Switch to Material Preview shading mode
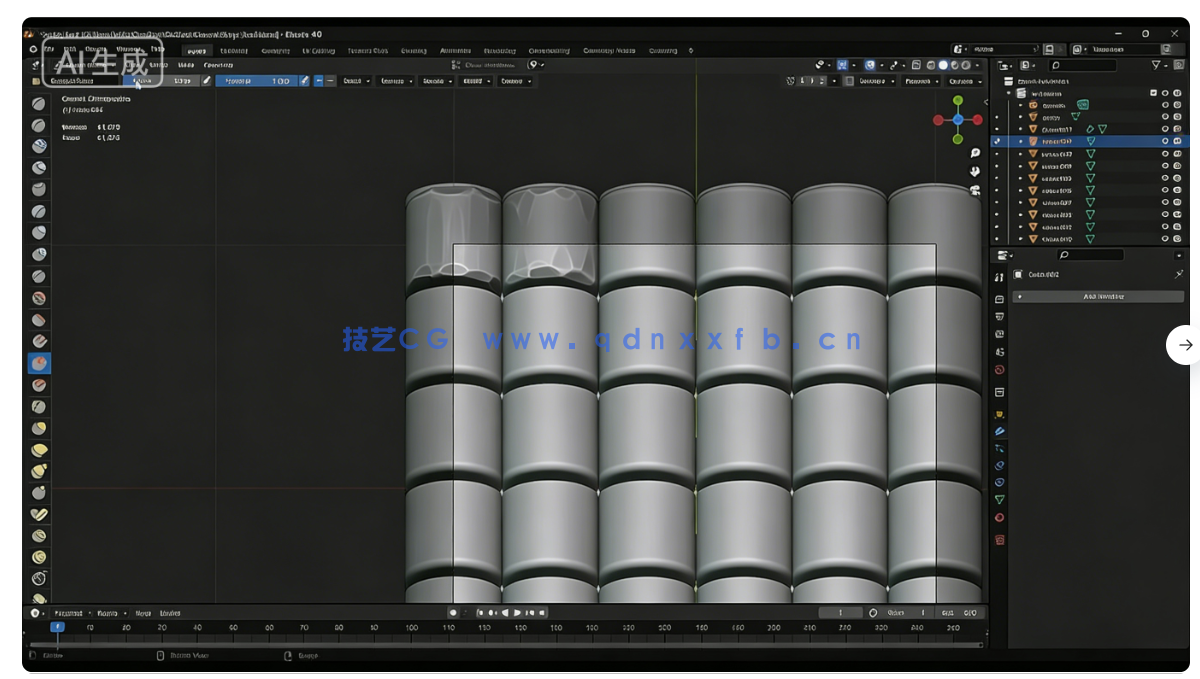 pos(953,64)
